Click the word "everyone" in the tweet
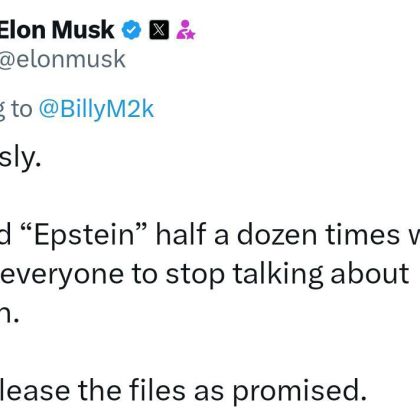420x420 pixels. pyautogui.click(x=63, y=275)
